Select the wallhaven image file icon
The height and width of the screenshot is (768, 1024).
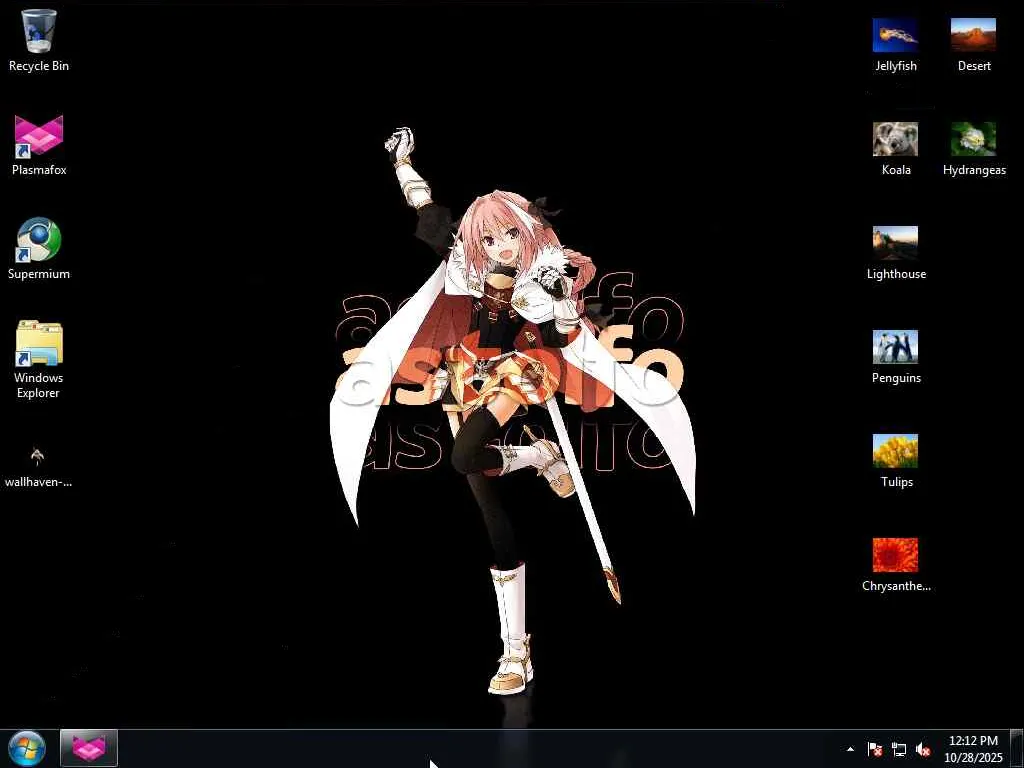(x=38, y=466)
